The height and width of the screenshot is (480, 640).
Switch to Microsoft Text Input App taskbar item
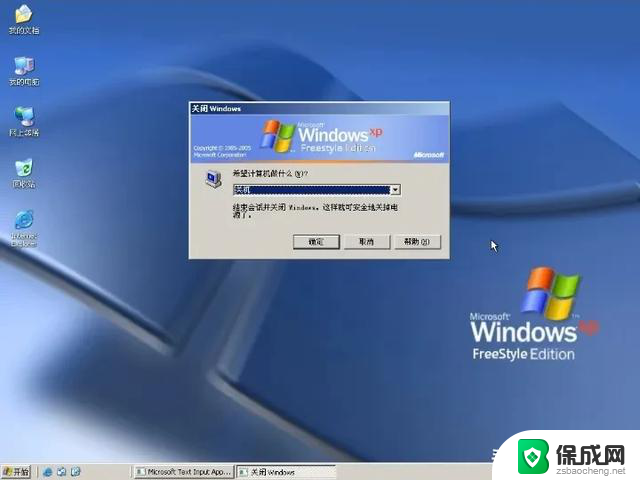point(184,472)
